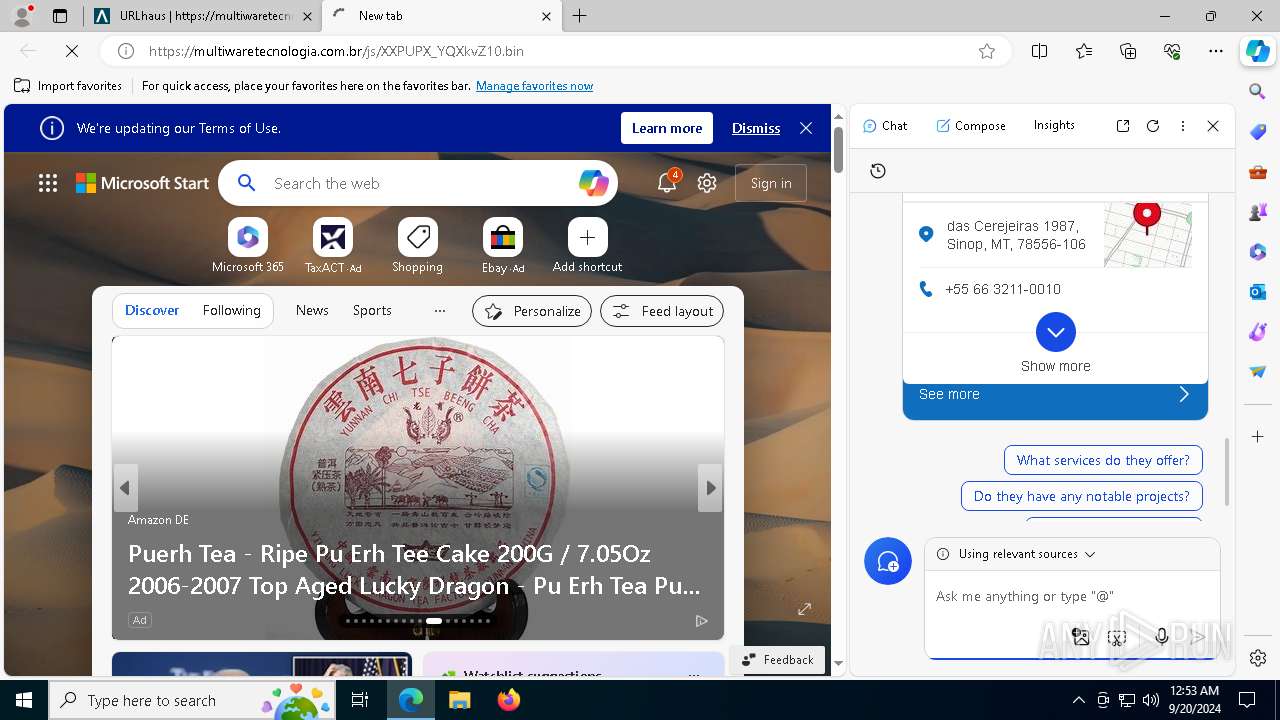Open Browser essentials heart icon
This screenshot has height=720, width=1280.
(x=1172, y=51)
